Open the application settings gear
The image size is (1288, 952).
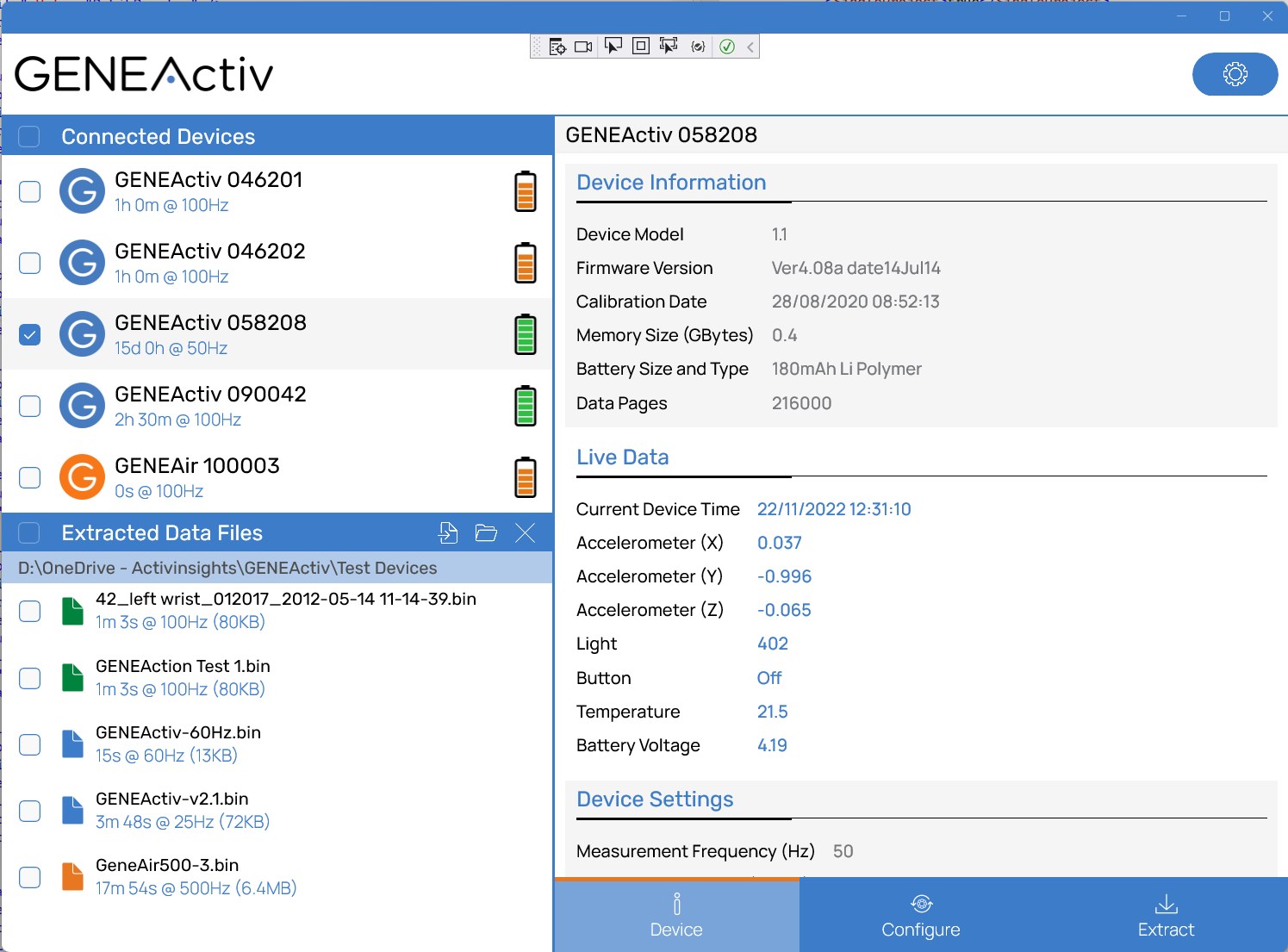(1235, 74)
